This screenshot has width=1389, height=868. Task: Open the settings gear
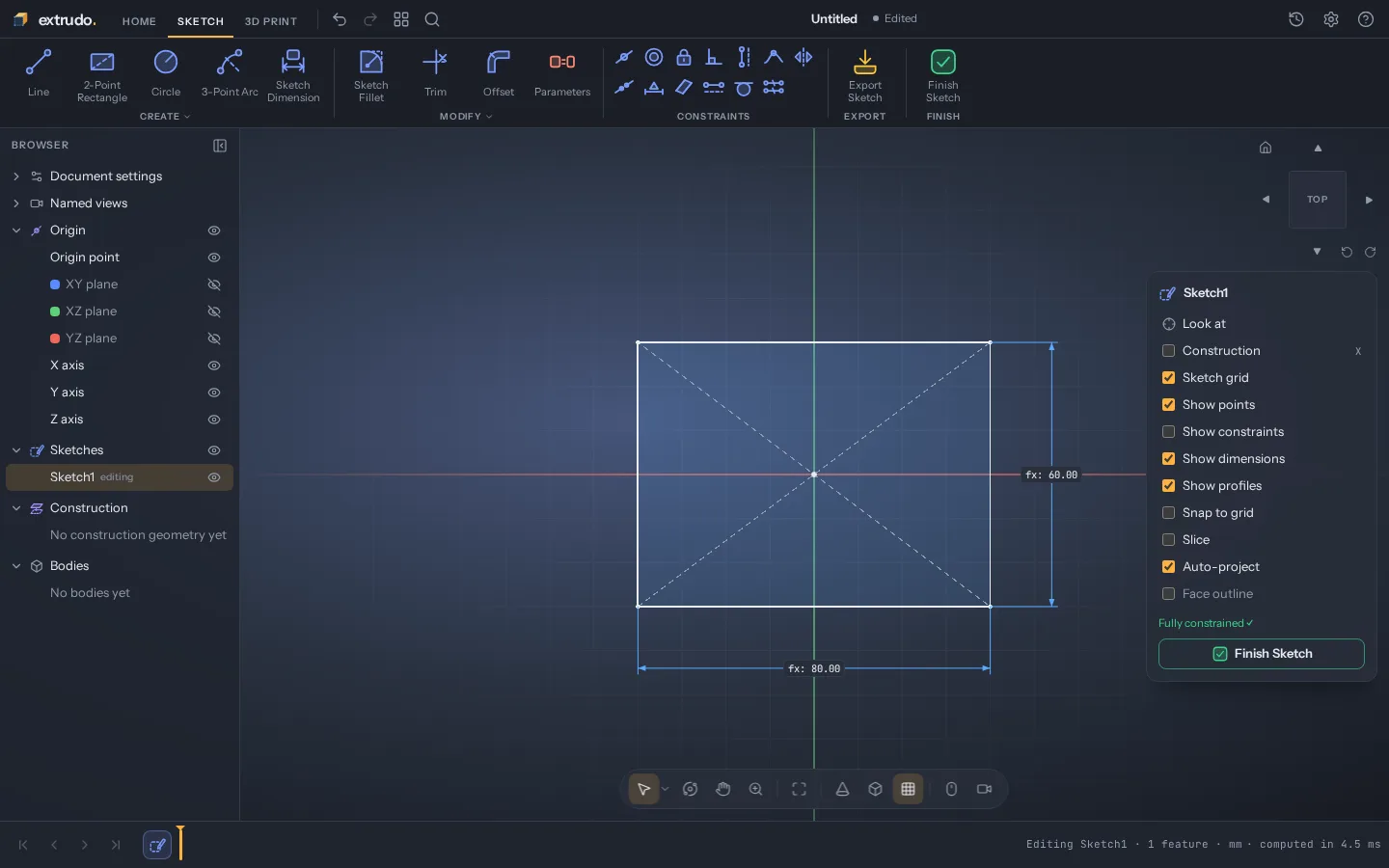[x=1331, y=19]
